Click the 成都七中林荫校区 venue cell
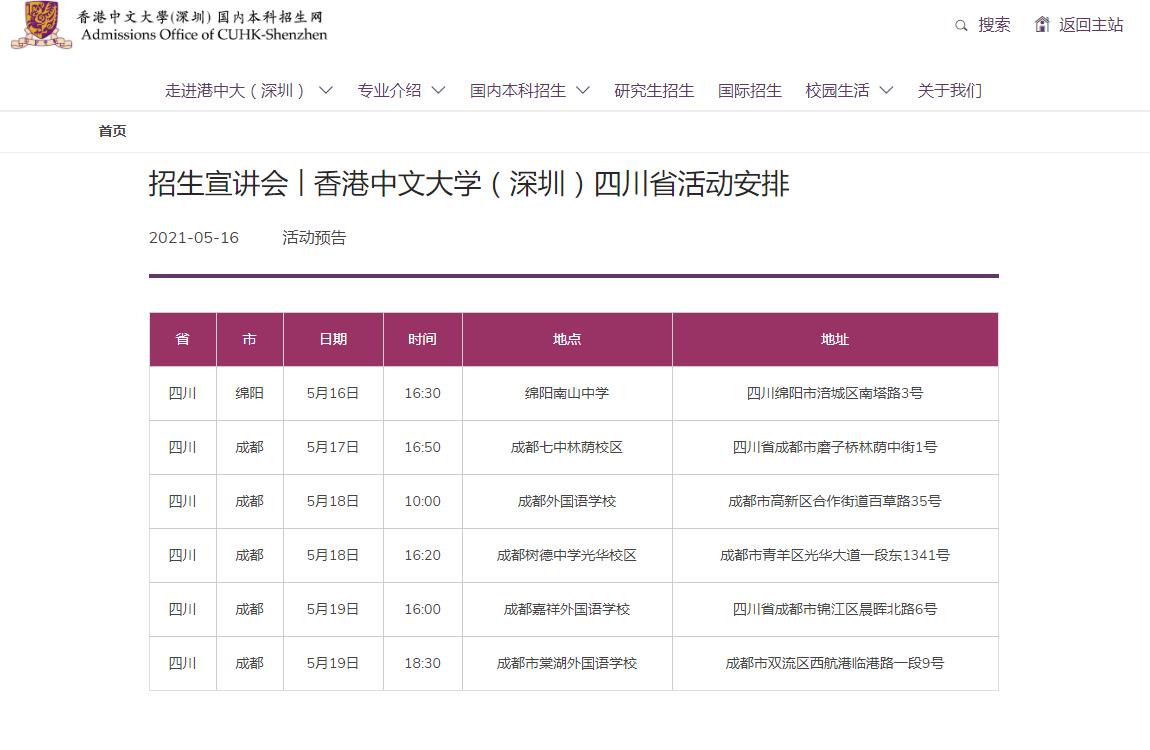This screenshot has height=750, width=1150. pos(567,447)
